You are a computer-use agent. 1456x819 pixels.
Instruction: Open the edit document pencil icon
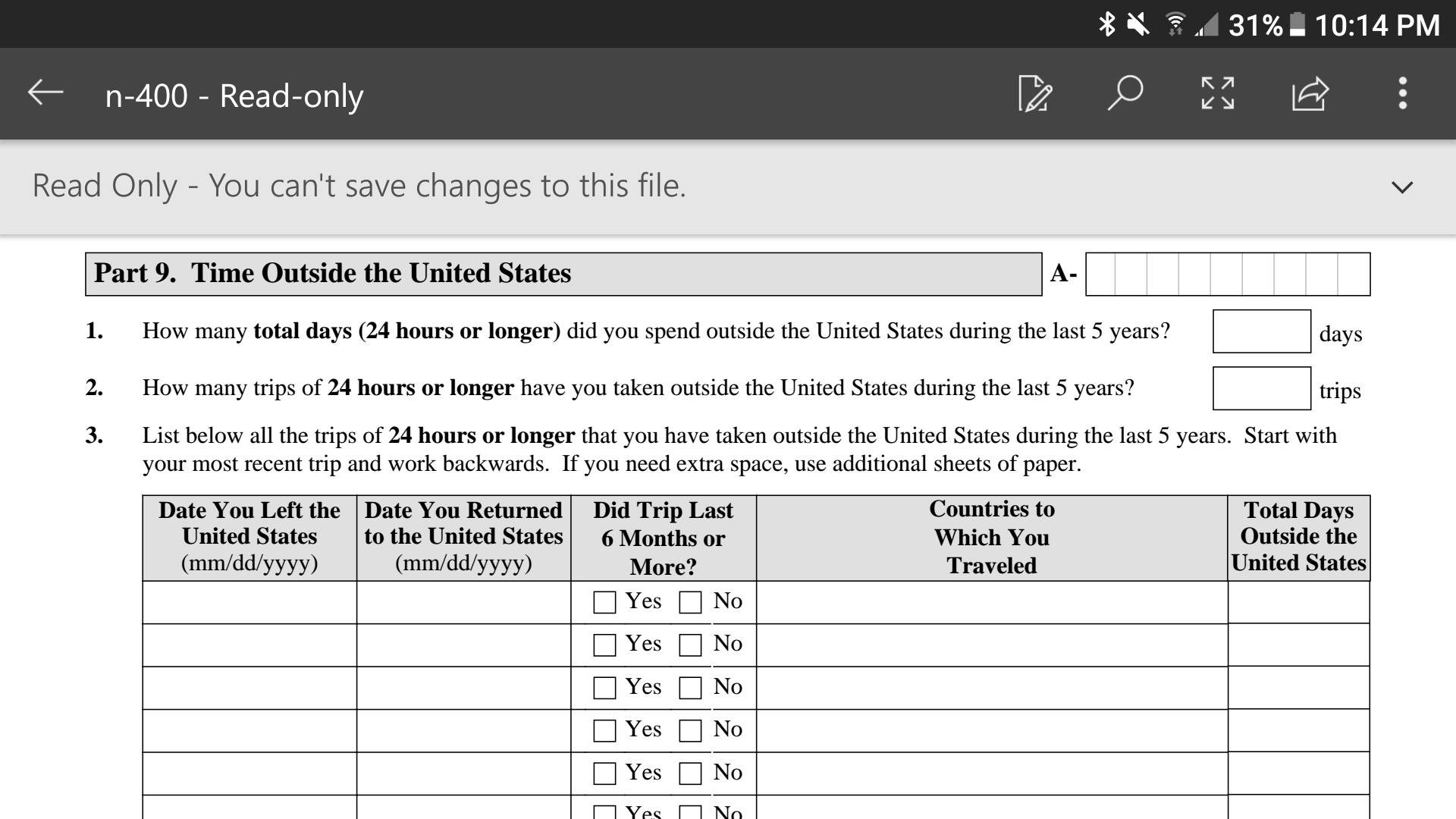[x=1035, y=94]
